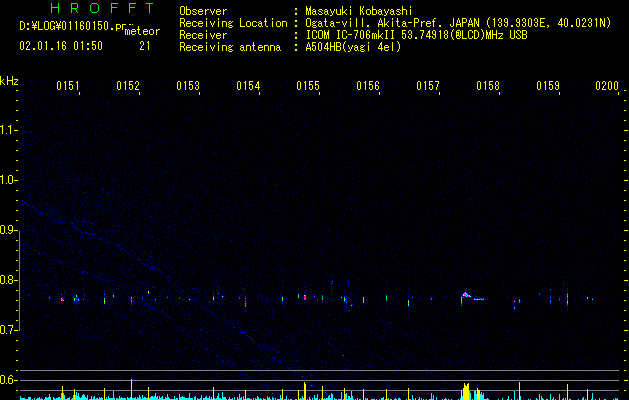Click the 0.9 kHz axis label

click(8, 230)
